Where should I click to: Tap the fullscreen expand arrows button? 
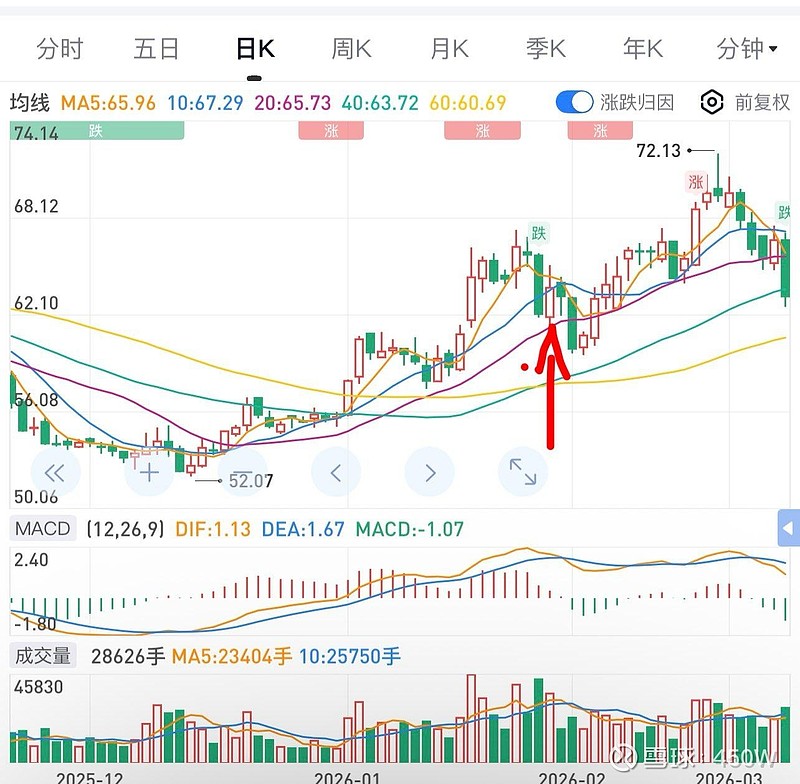tap(522, 472)
